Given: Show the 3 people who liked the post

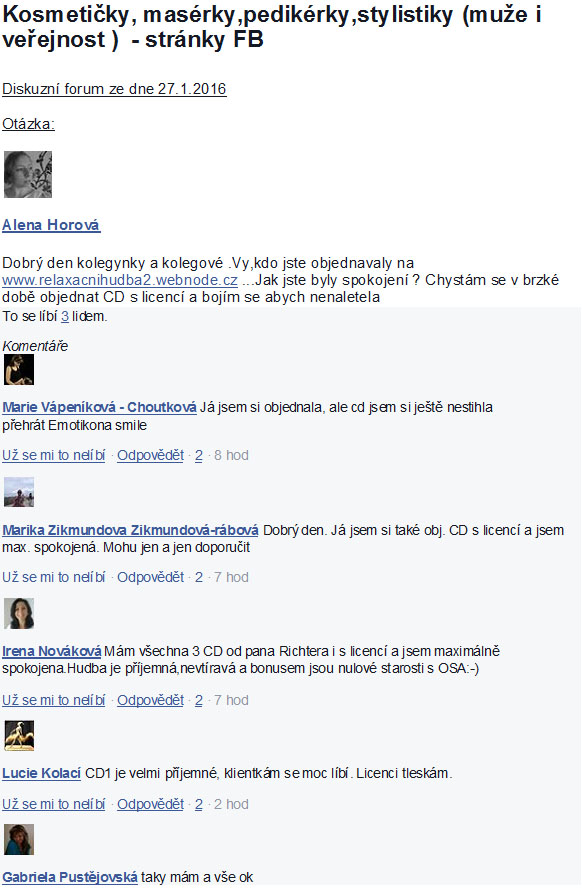Looking at the screenshot, I should click(x=65, y=316).
